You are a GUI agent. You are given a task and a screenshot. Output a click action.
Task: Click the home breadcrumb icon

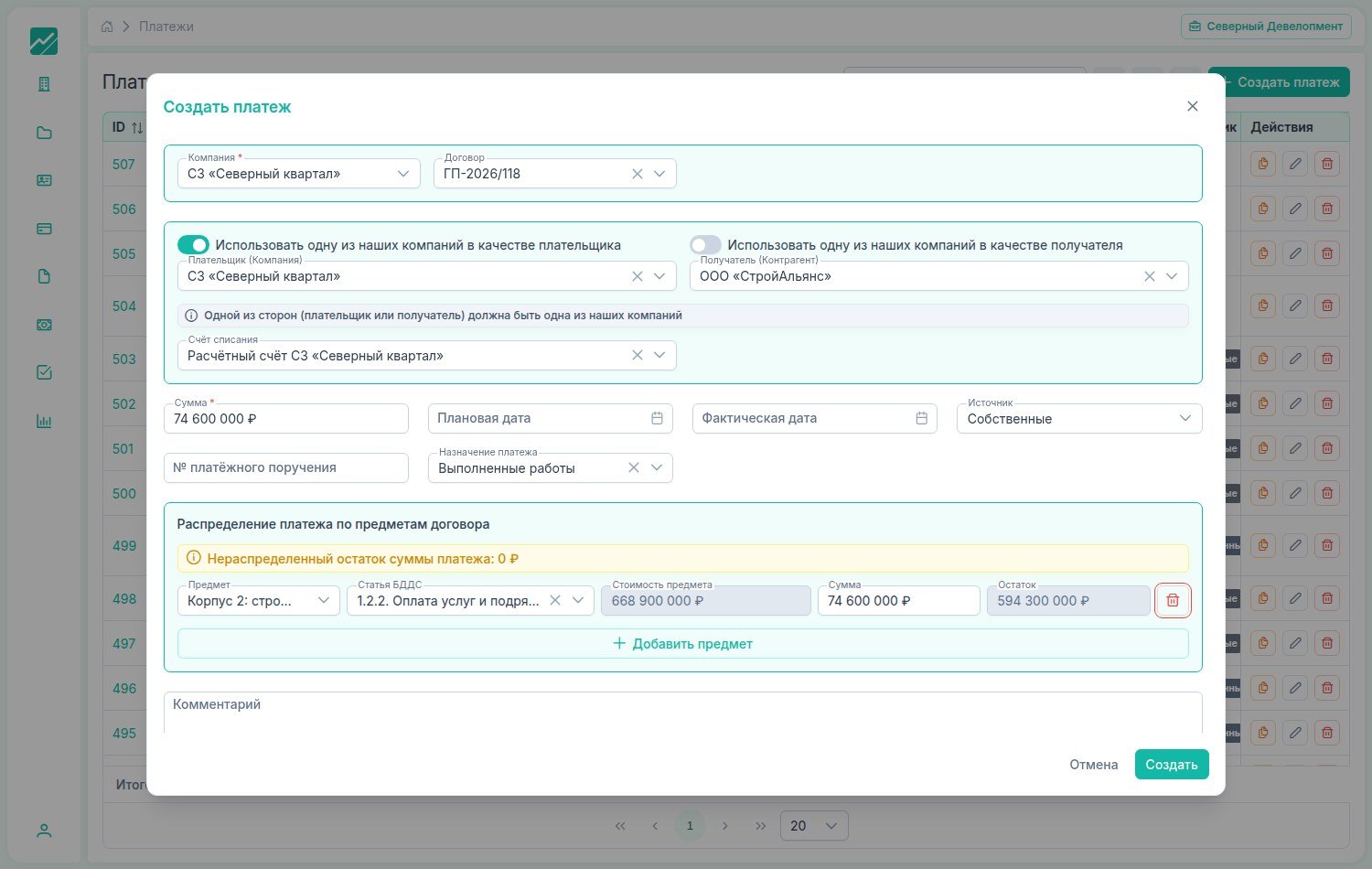click(x=107, y=27)
